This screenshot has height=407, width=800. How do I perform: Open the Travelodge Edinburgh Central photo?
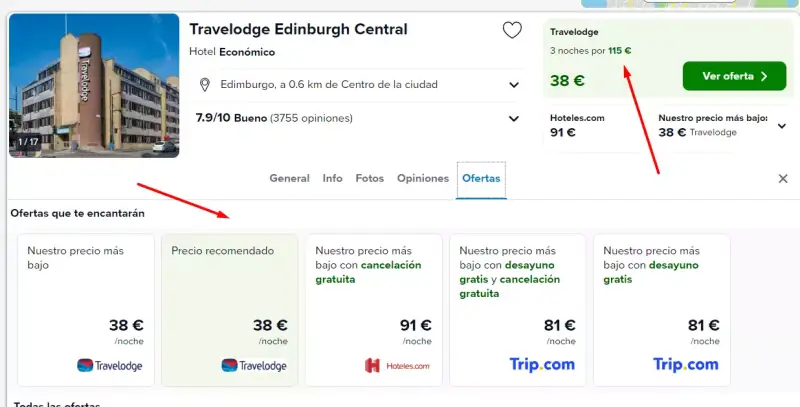[x=94, y=86]
